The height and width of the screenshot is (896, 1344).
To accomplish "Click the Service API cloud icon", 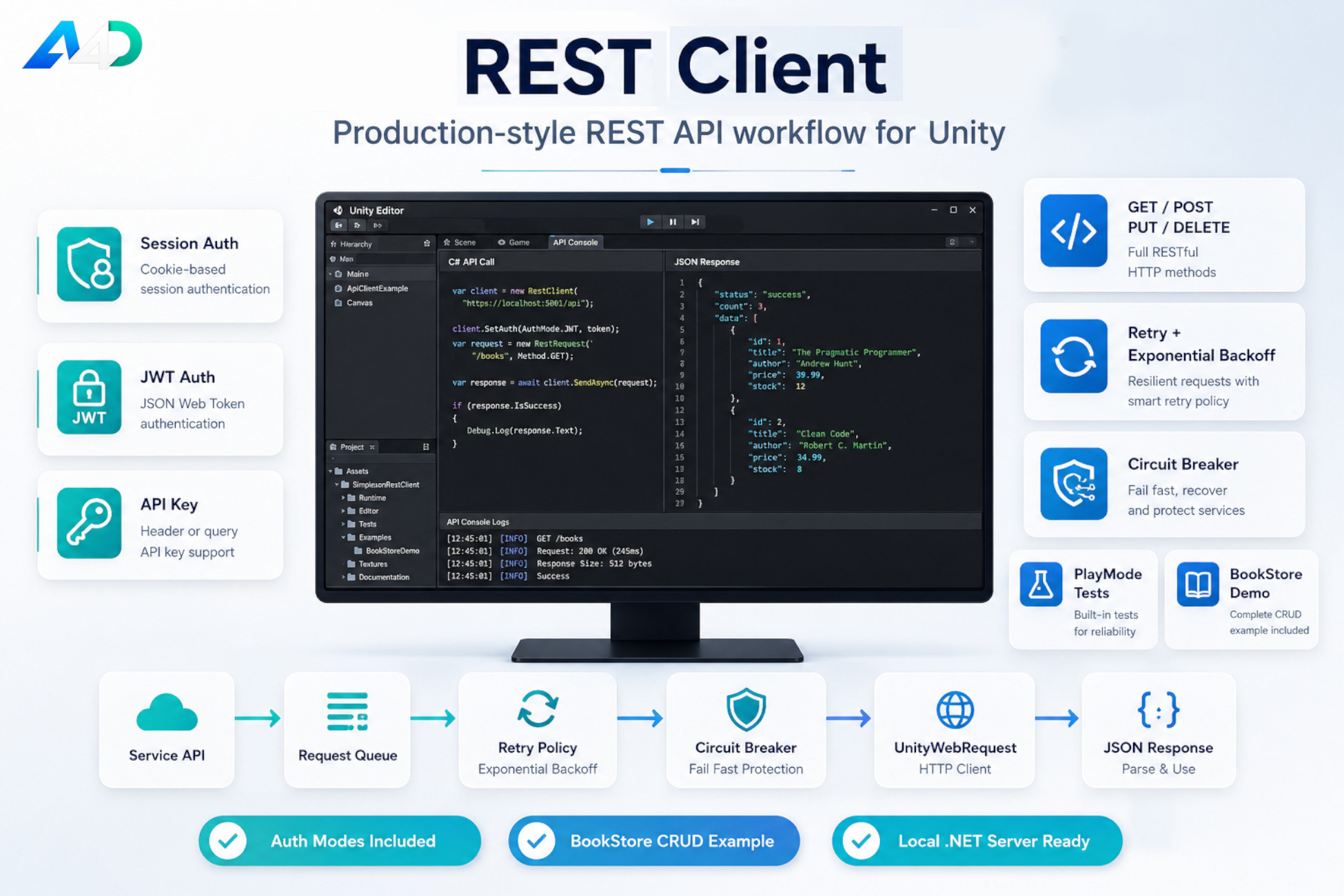I will (167, 713).
